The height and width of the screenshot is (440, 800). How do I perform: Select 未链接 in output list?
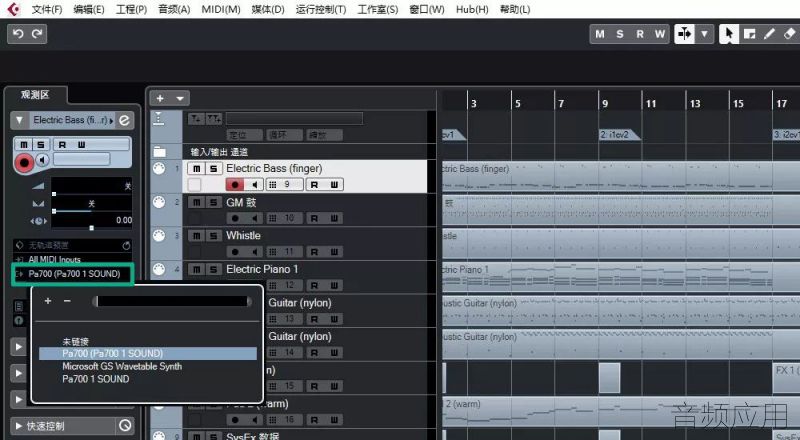76,341
